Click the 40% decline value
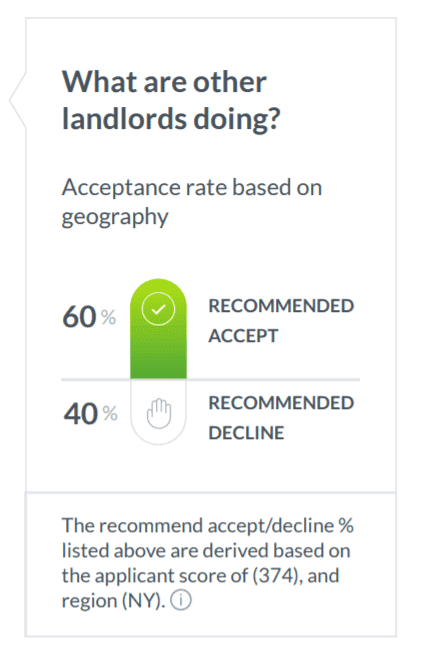421x657 pixels. tap(90, 414)
